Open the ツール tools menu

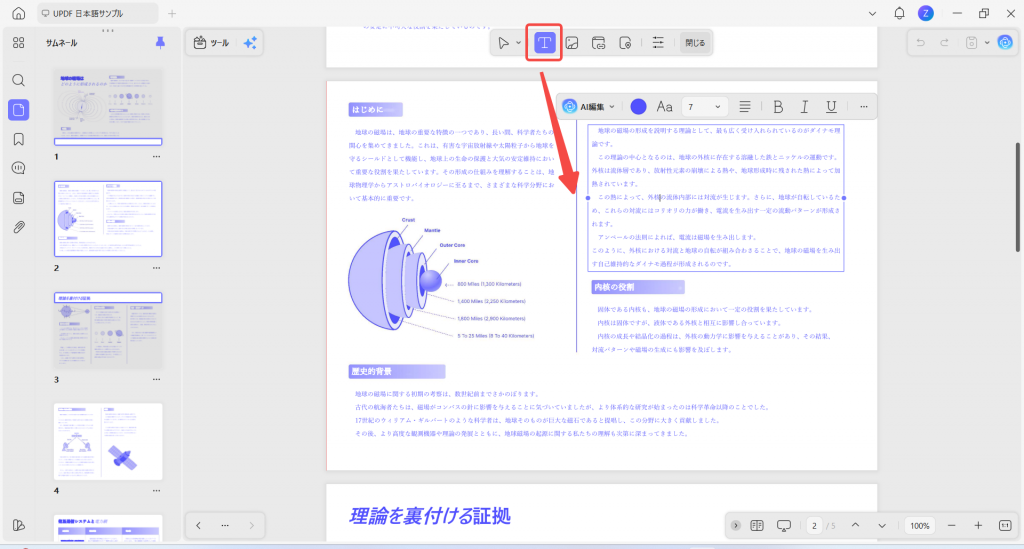click(212, 43)
